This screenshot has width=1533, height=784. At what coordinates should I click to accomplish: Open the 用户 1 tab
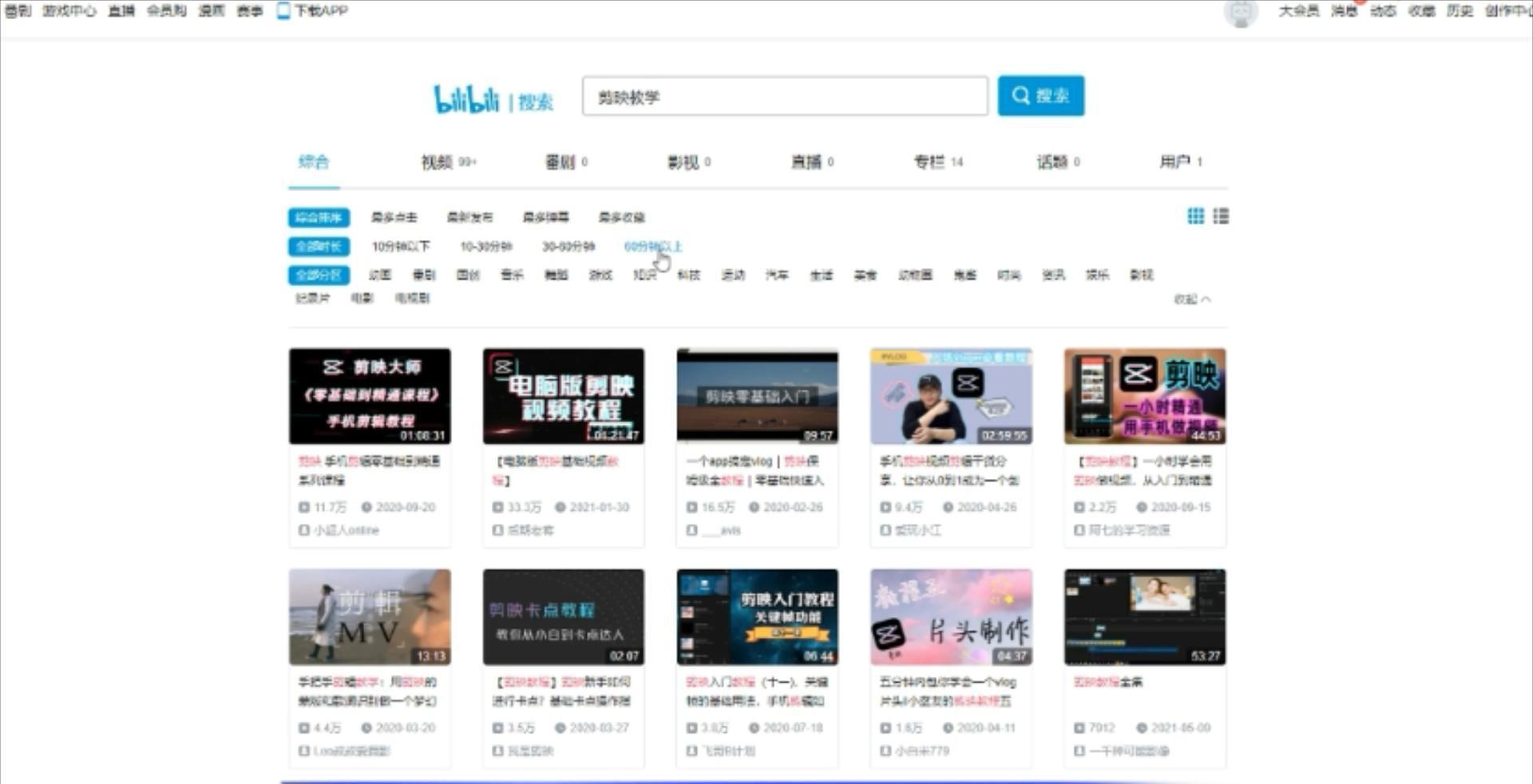1181,162
